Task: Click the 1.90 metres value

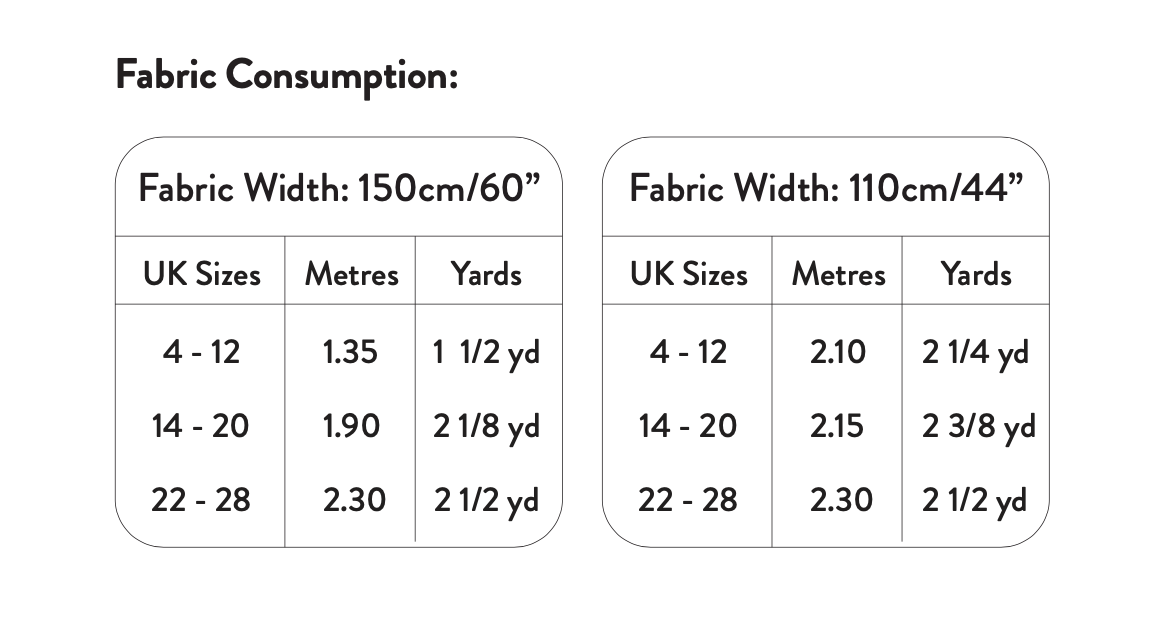Action: pos(351,426)
